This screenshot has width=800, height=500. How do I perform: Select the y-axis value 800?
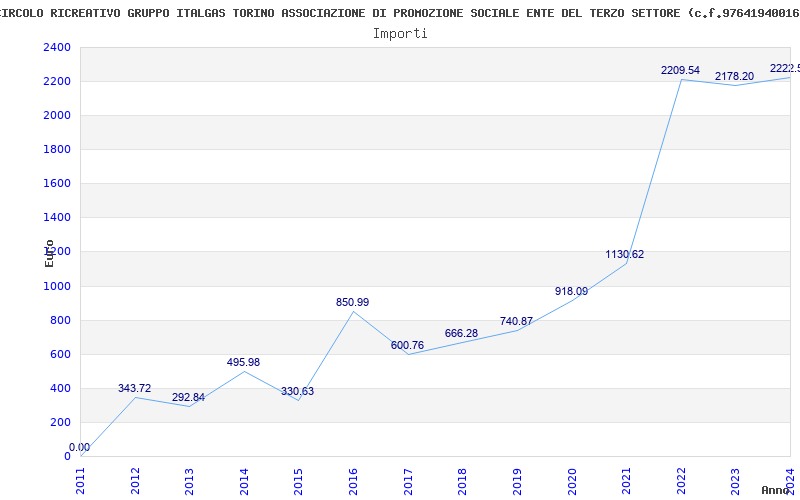click(60, 320)
